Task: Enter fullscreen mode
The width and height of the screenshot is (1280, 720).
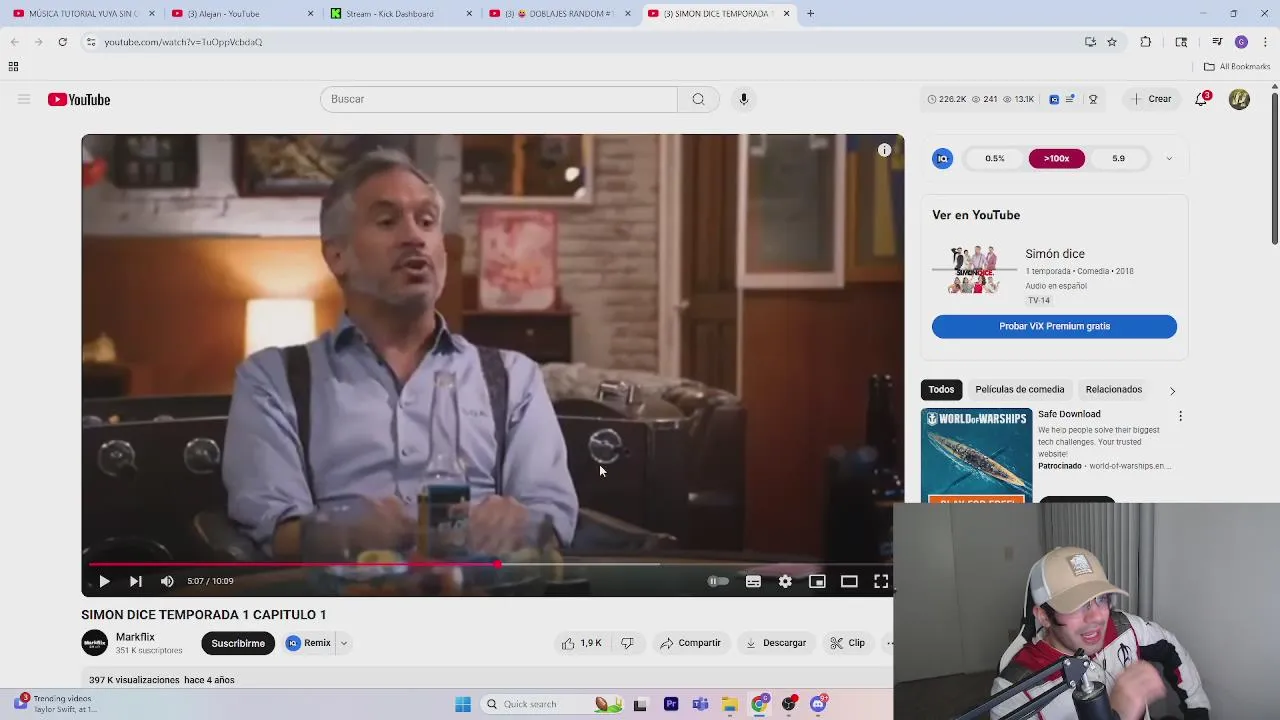Action: 881,581
